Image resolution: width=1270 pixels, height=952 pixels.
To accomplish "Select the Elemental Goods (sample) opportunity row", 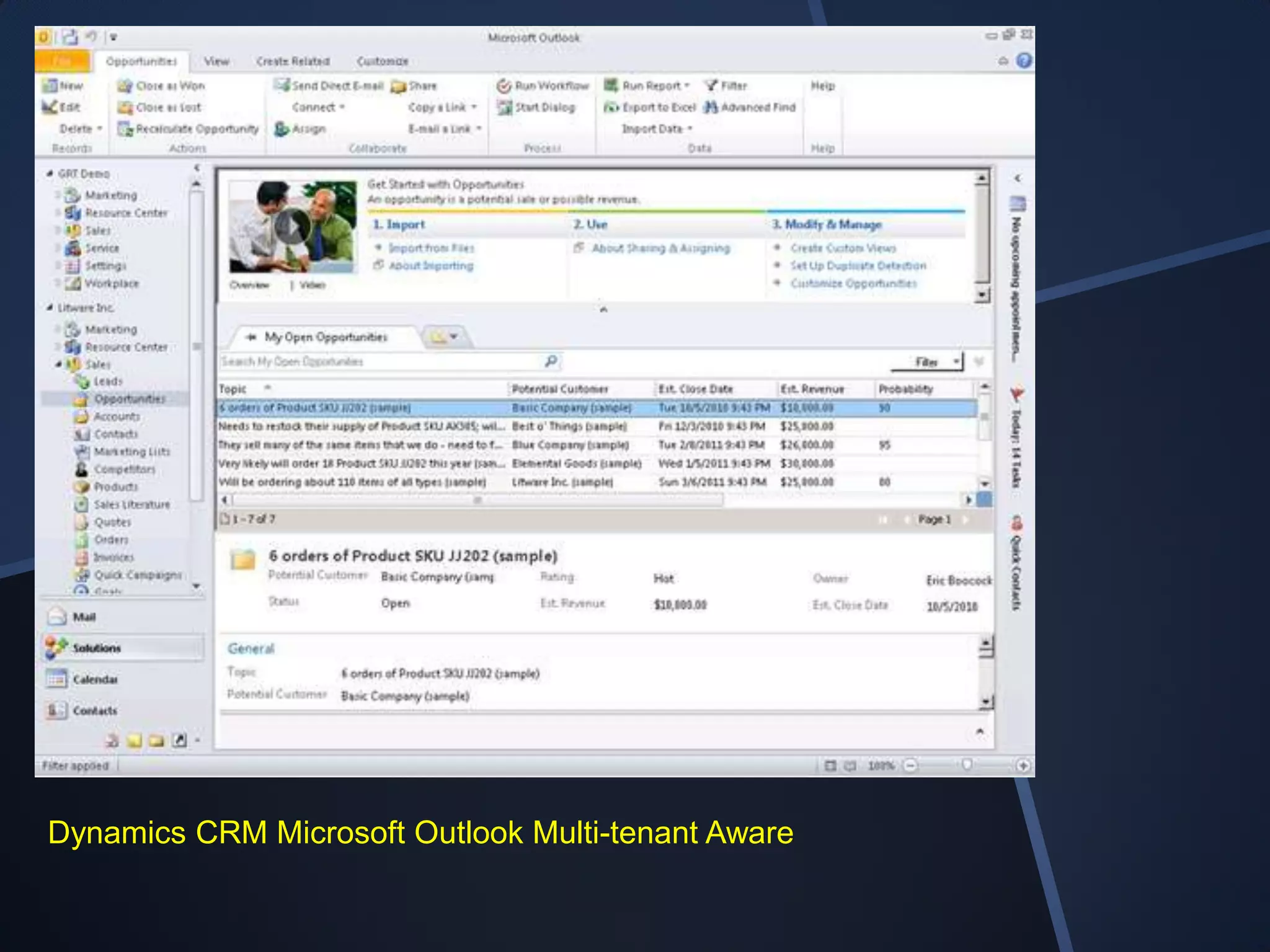I will pos(597,464).
